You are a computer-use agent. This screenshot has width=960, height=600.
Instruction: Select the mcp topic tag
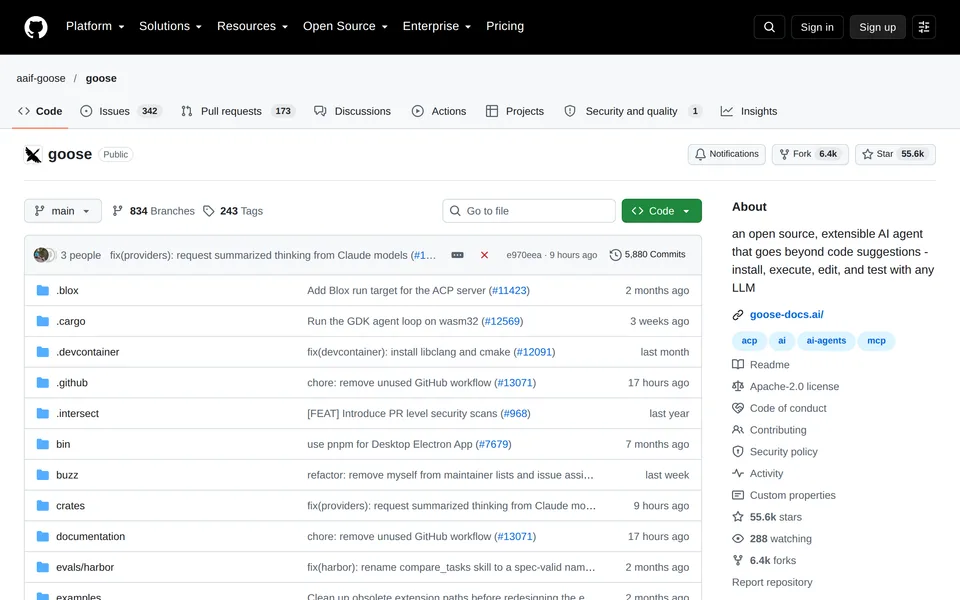876,340
